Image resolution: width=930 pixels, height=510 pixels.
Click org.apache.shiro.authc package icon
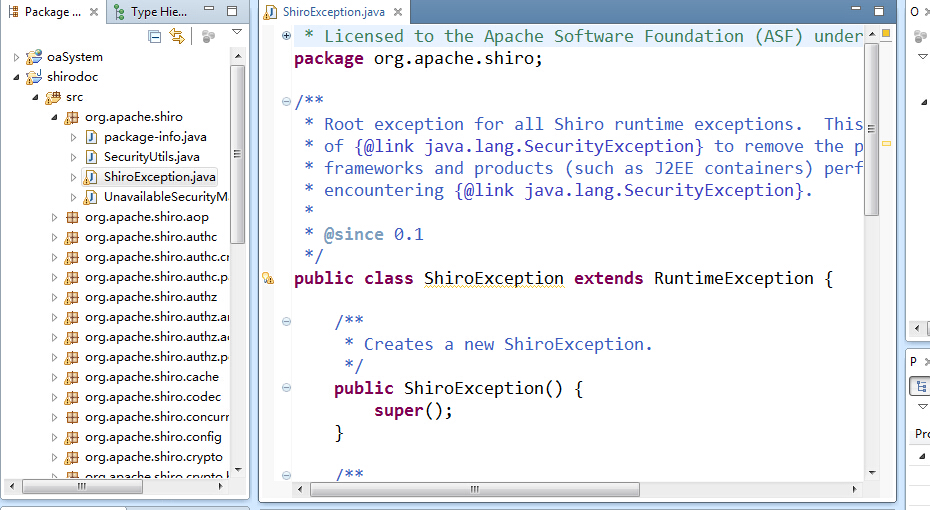pos(72,237)
